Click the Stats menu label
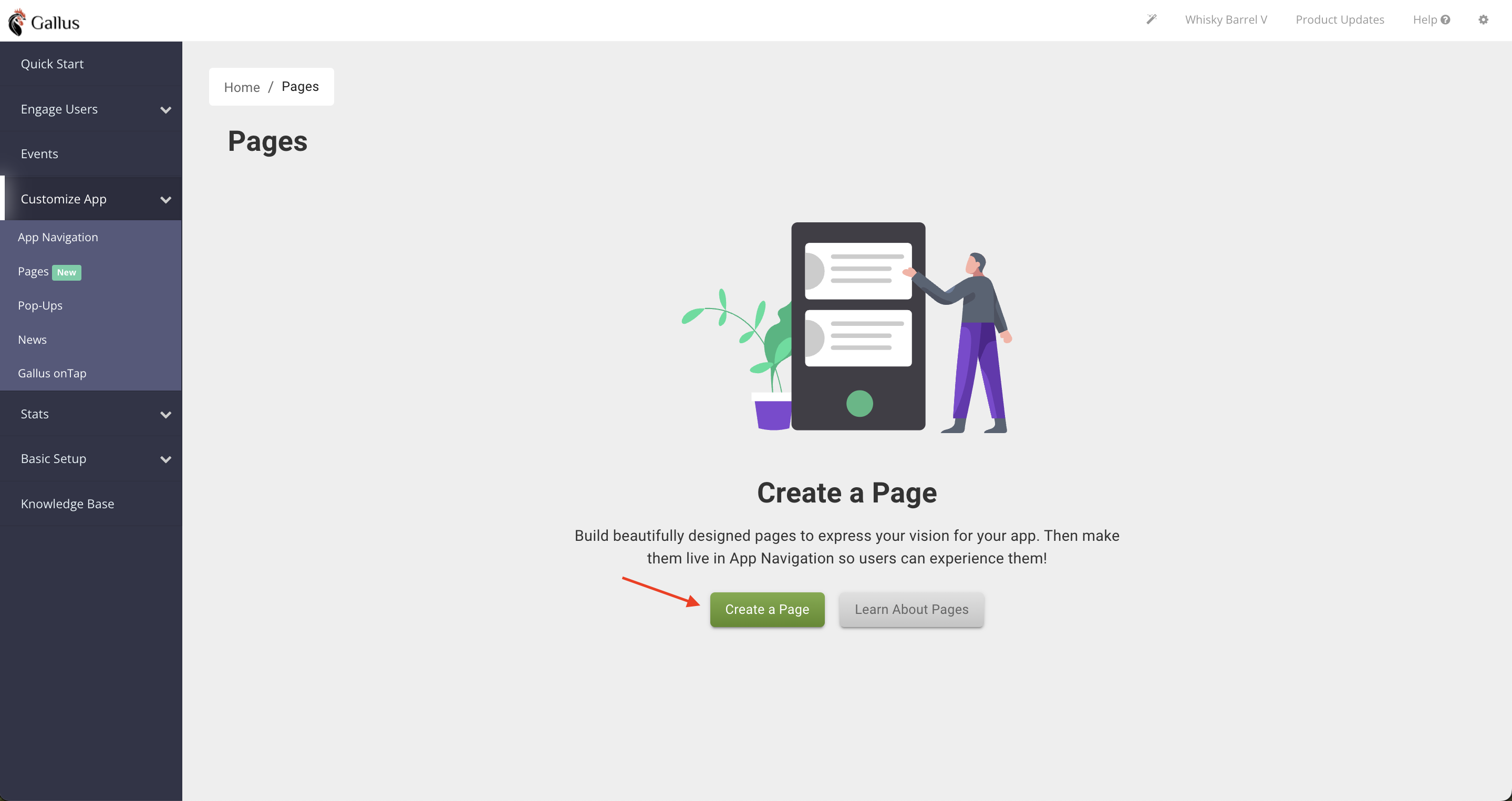The height and width of the screenshot is (801, 1512). pos(35,414)
